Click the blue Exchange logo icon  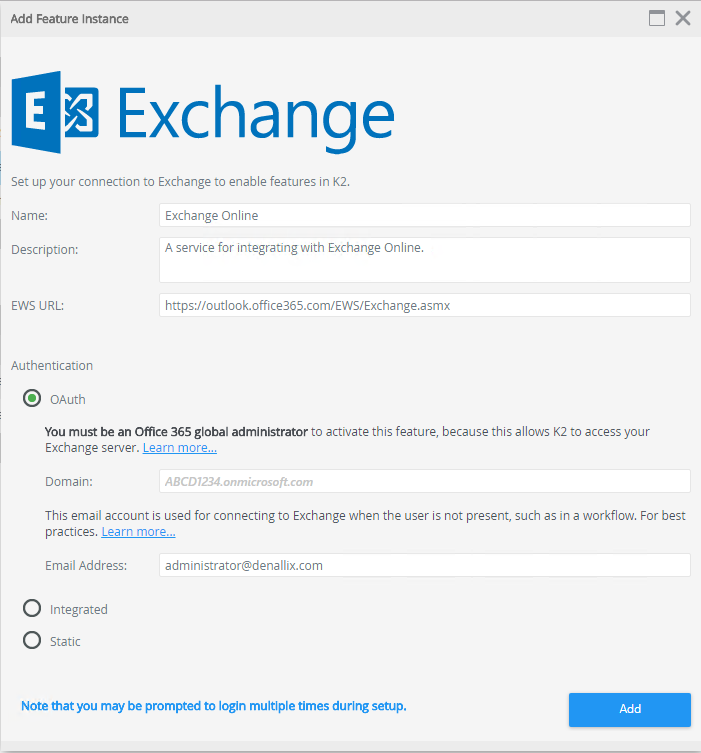click(x=53, y=111)
